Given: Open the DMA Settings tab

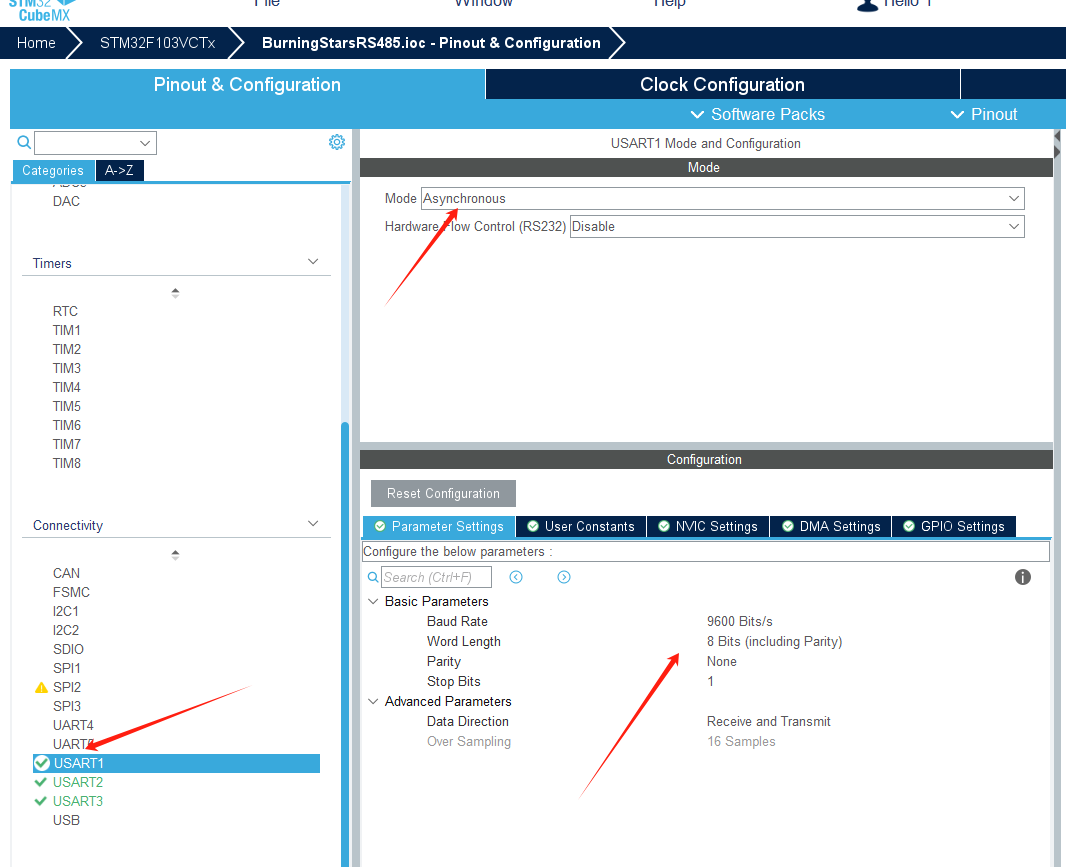Looking at the screenshot, I should pyautogui.click(x=831, y=526).
